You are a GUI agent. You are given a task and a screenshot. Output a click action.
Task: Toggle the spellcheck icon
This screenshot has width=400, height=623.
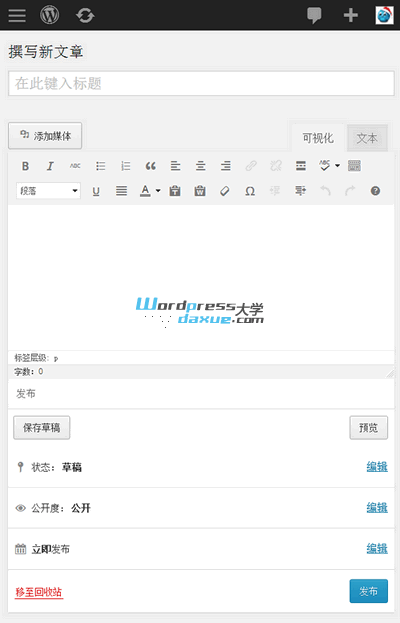click(325, 166)
